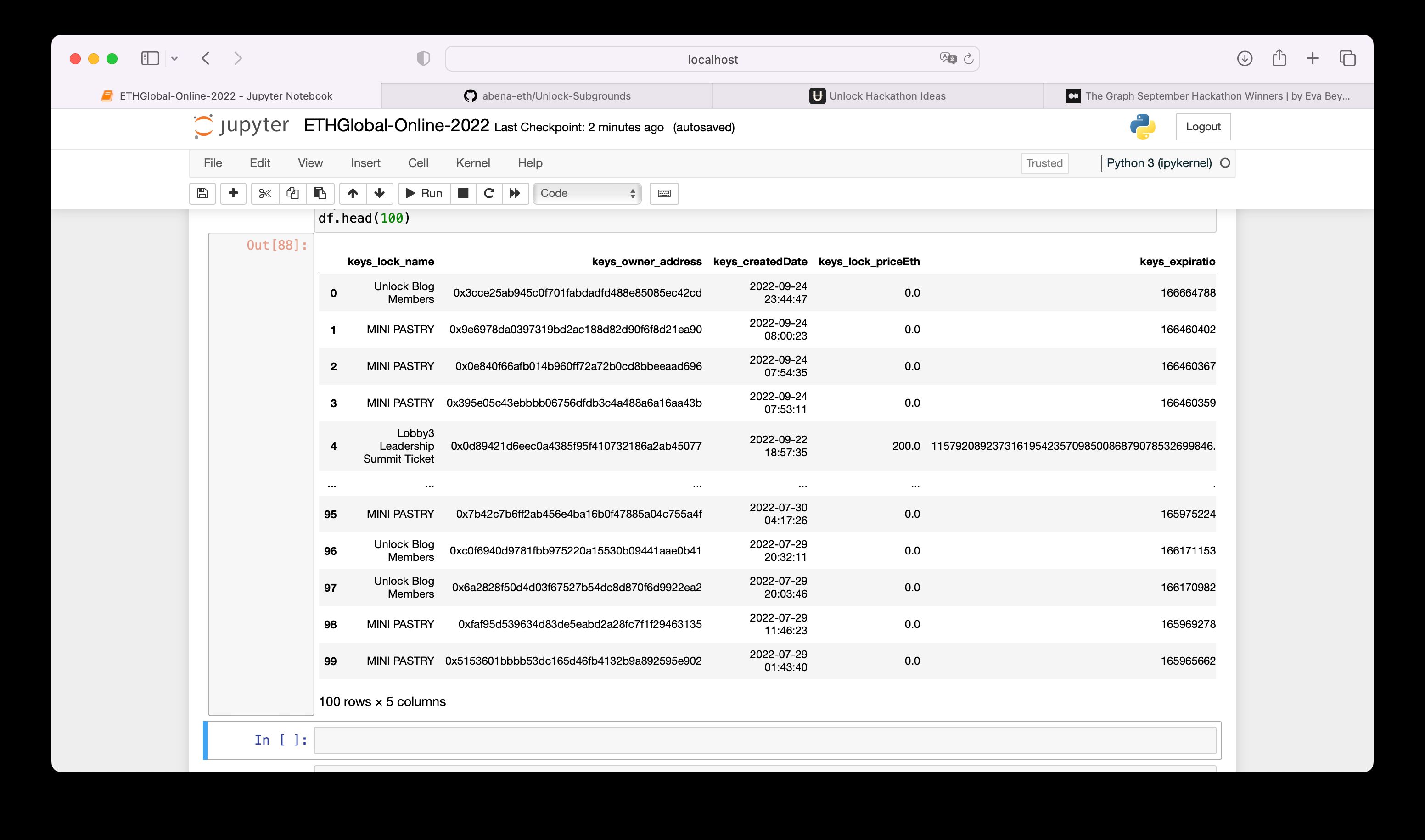
Task: Open the File menu
Action: 213,163
